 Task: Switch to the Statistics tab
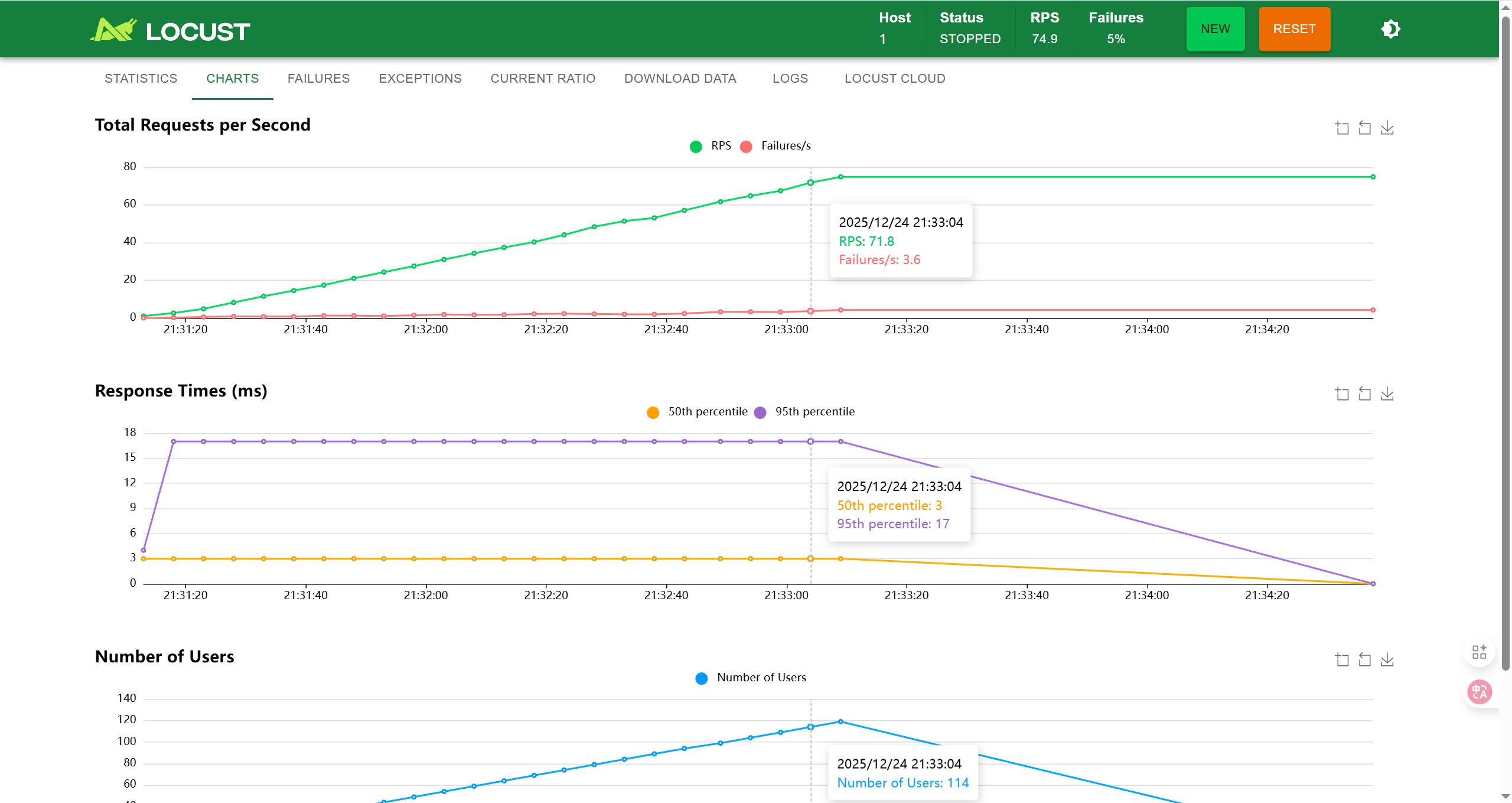(141, 79)
